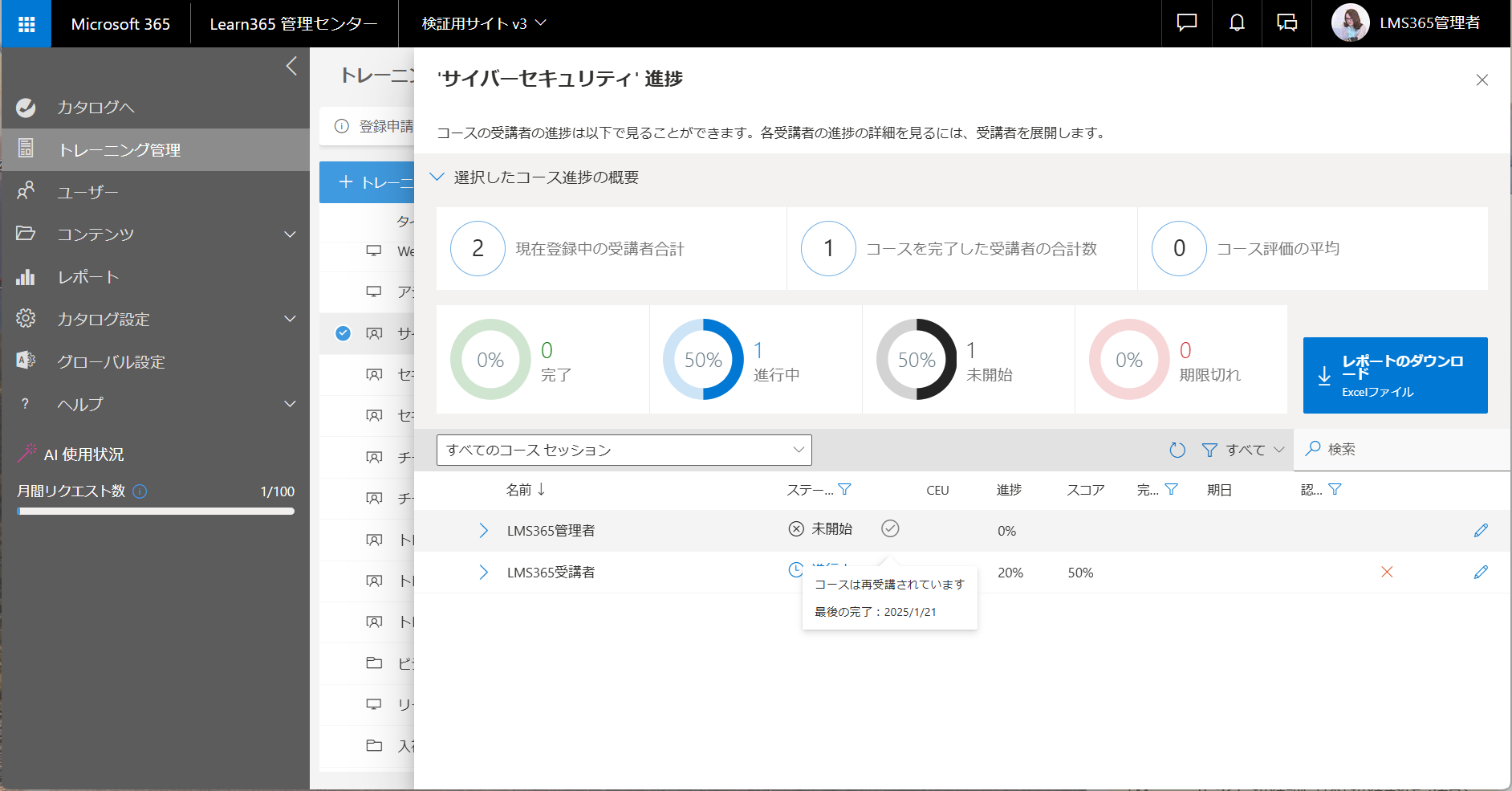Open the すべてのコース セッション dropdown
The width and height of the screenshot is (1512, 791).
pyautogui.click(x=624, y=450)
